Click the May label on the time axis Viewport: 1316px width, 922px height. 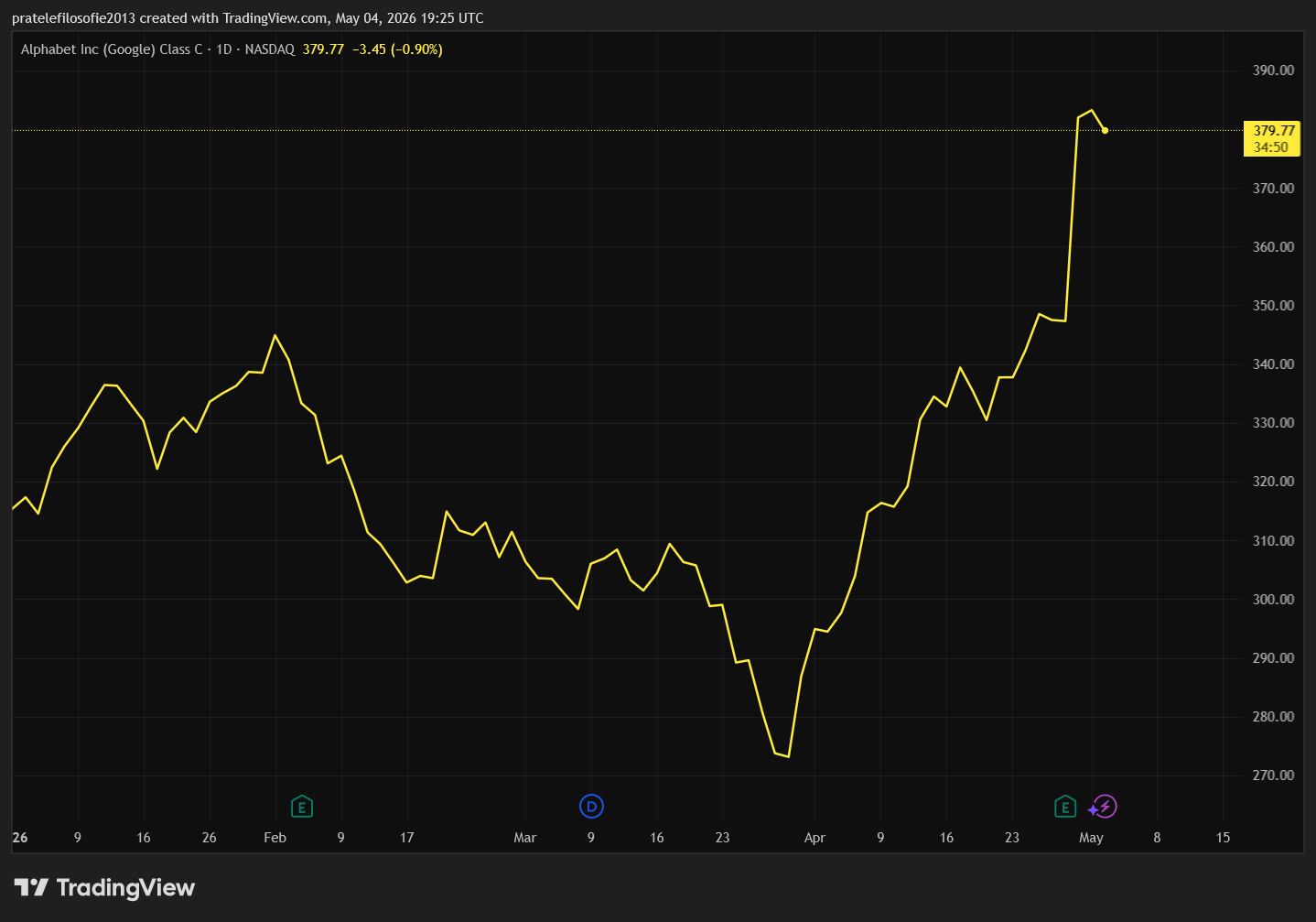pos(1092,838)
